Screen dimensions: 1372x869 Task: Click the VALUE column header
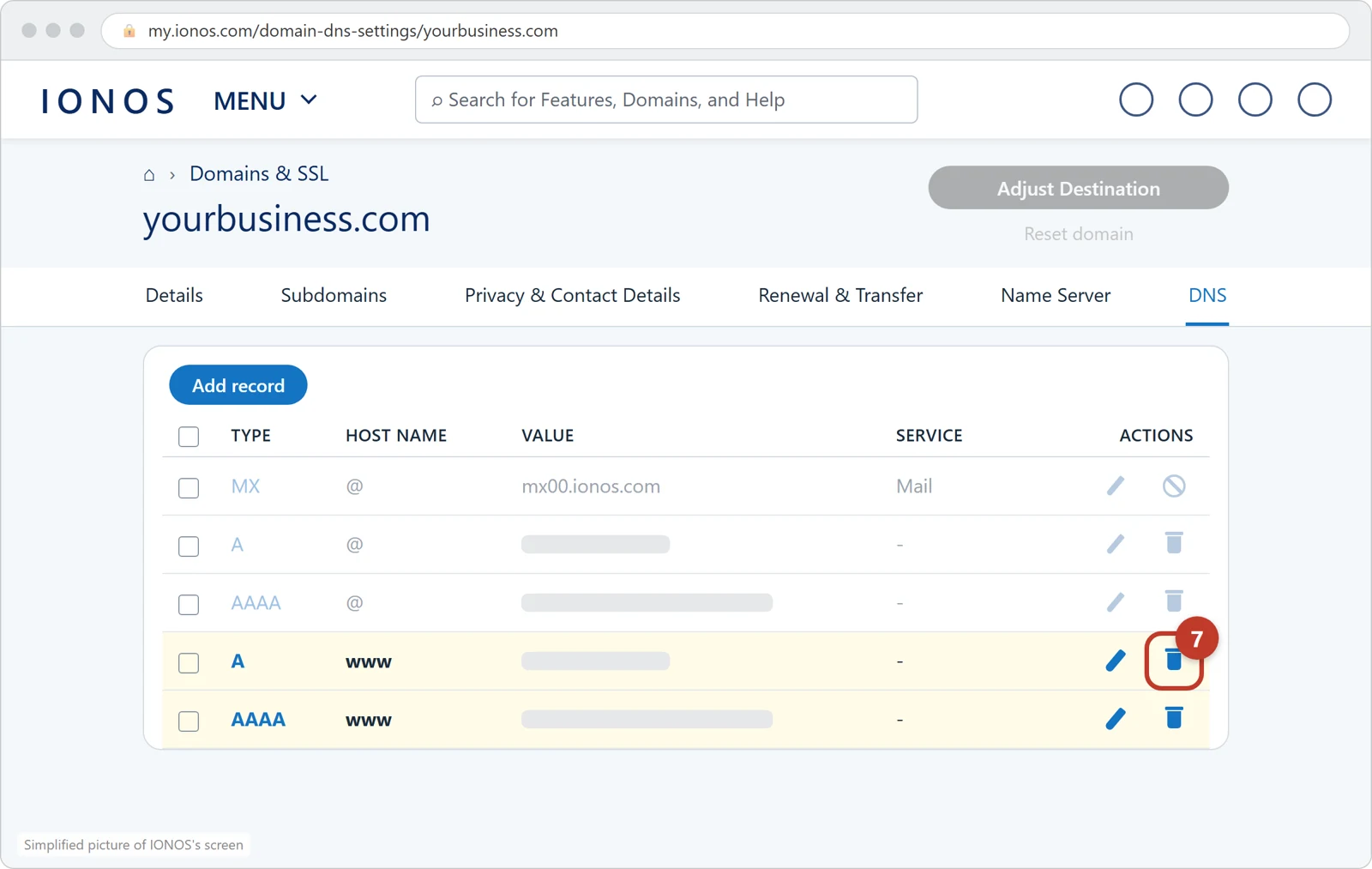coord(548,436)
